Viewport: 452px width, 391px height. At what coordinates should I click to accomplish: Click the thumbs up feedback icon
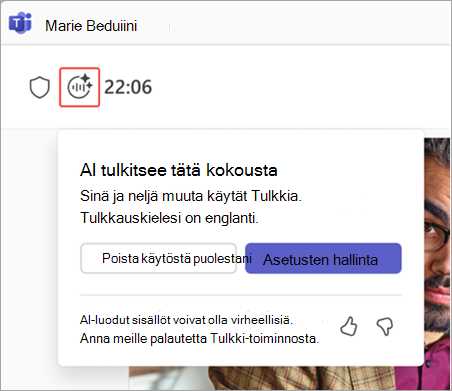[x=349, y=326]
